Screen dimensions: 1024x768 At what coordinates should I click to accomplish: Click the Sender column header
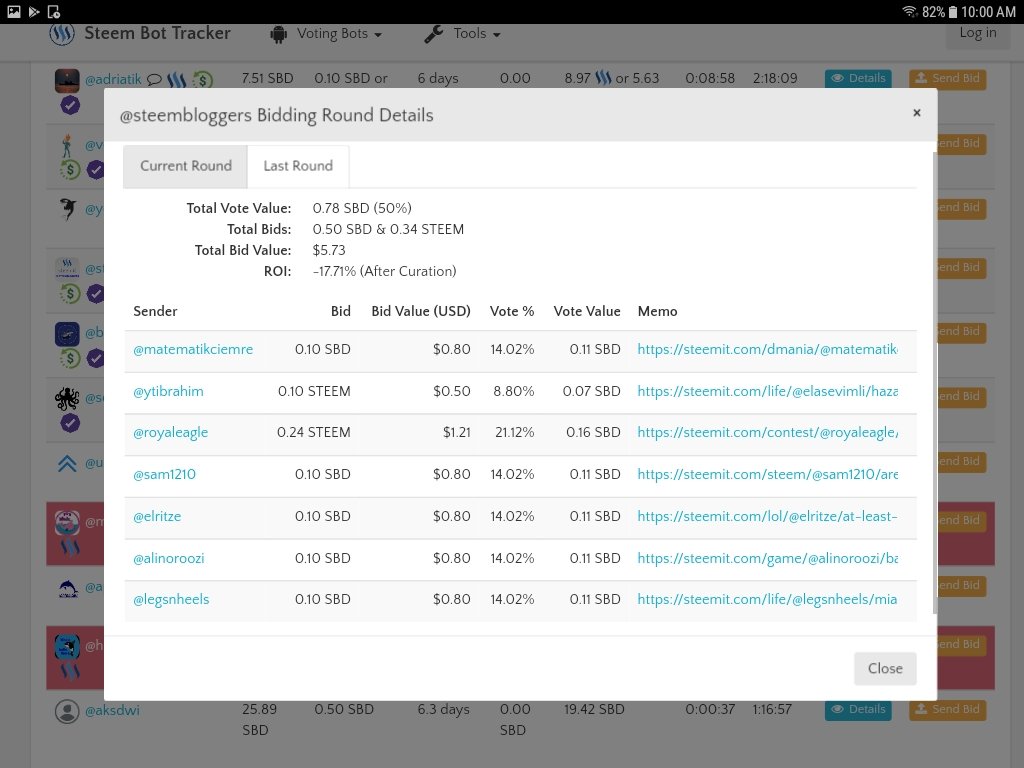[x=155, y=312]
